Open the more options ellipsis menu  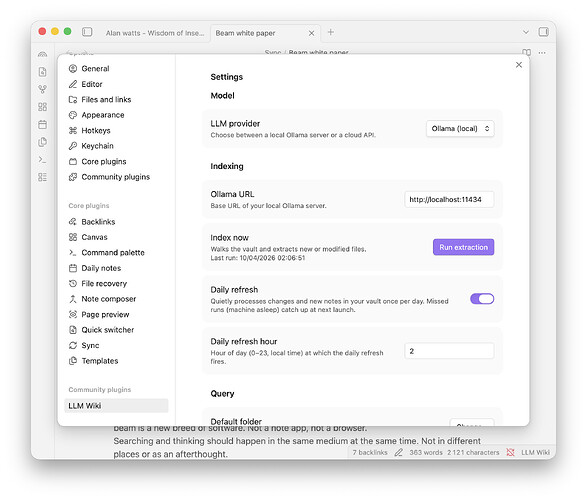[542, 53]
